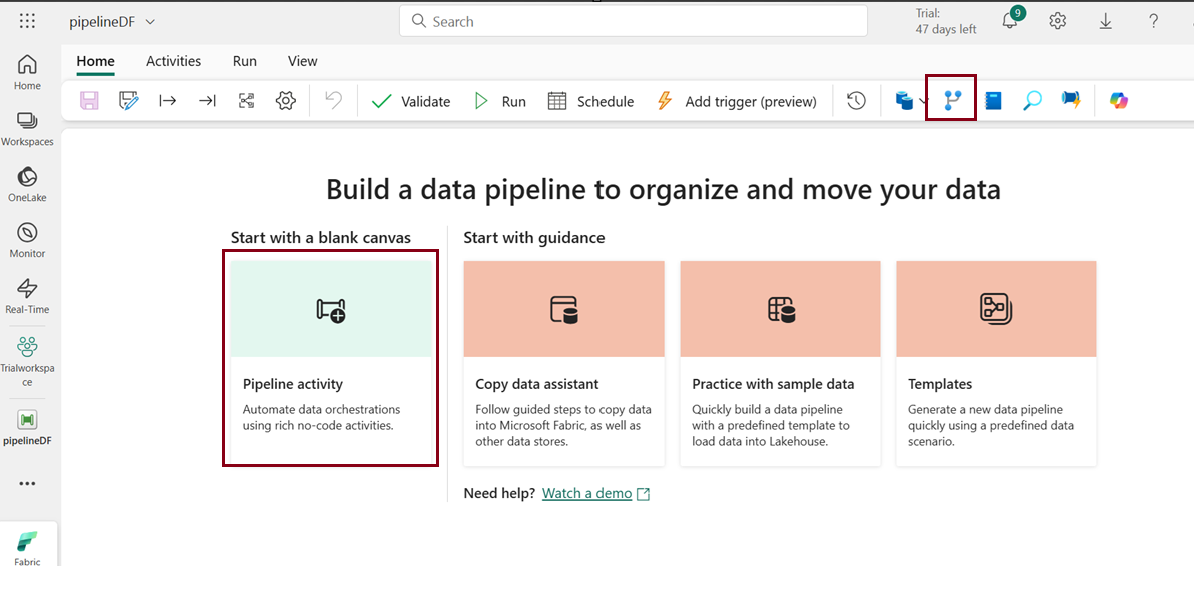Go to Home in the left sidebar
Image resolution: width=1194 pixels, height=592 pixels.
tap(27, 72)
